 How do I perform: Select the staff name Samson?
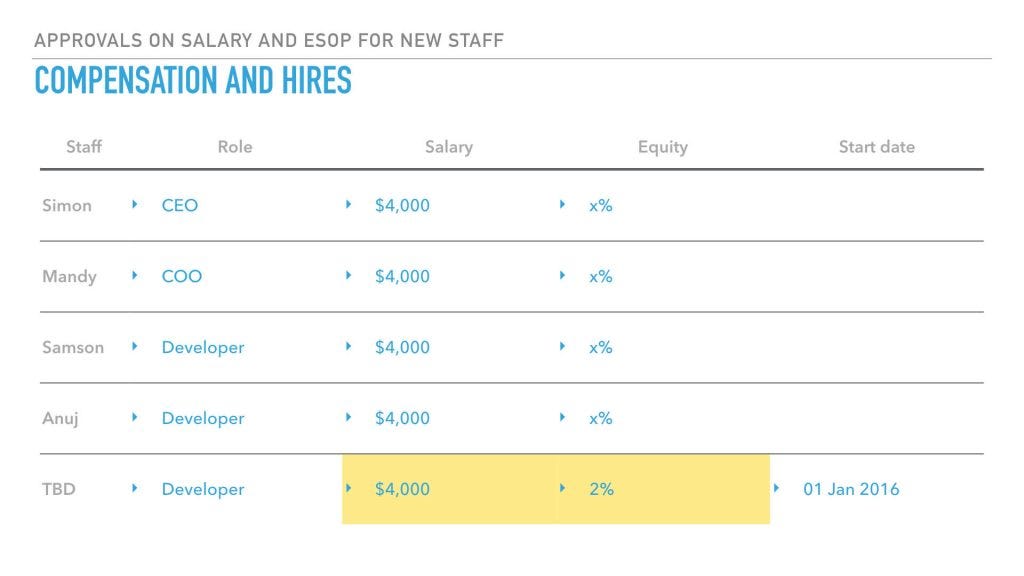(73, 347)
